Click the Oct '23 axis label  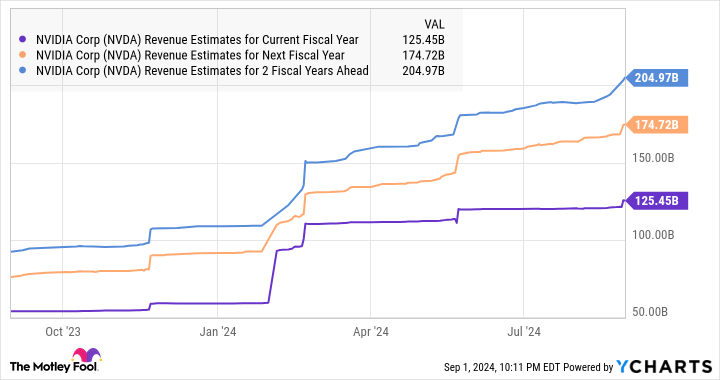click(x=62, y=332)
